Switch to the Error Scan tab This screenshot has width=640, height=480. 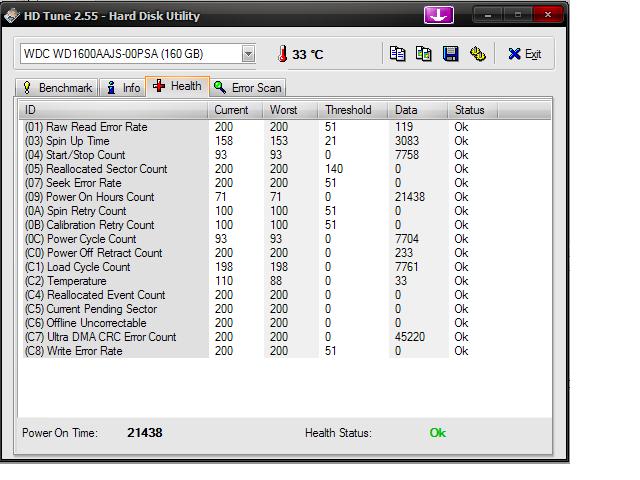pyautogui.click(x=247, y=88)
